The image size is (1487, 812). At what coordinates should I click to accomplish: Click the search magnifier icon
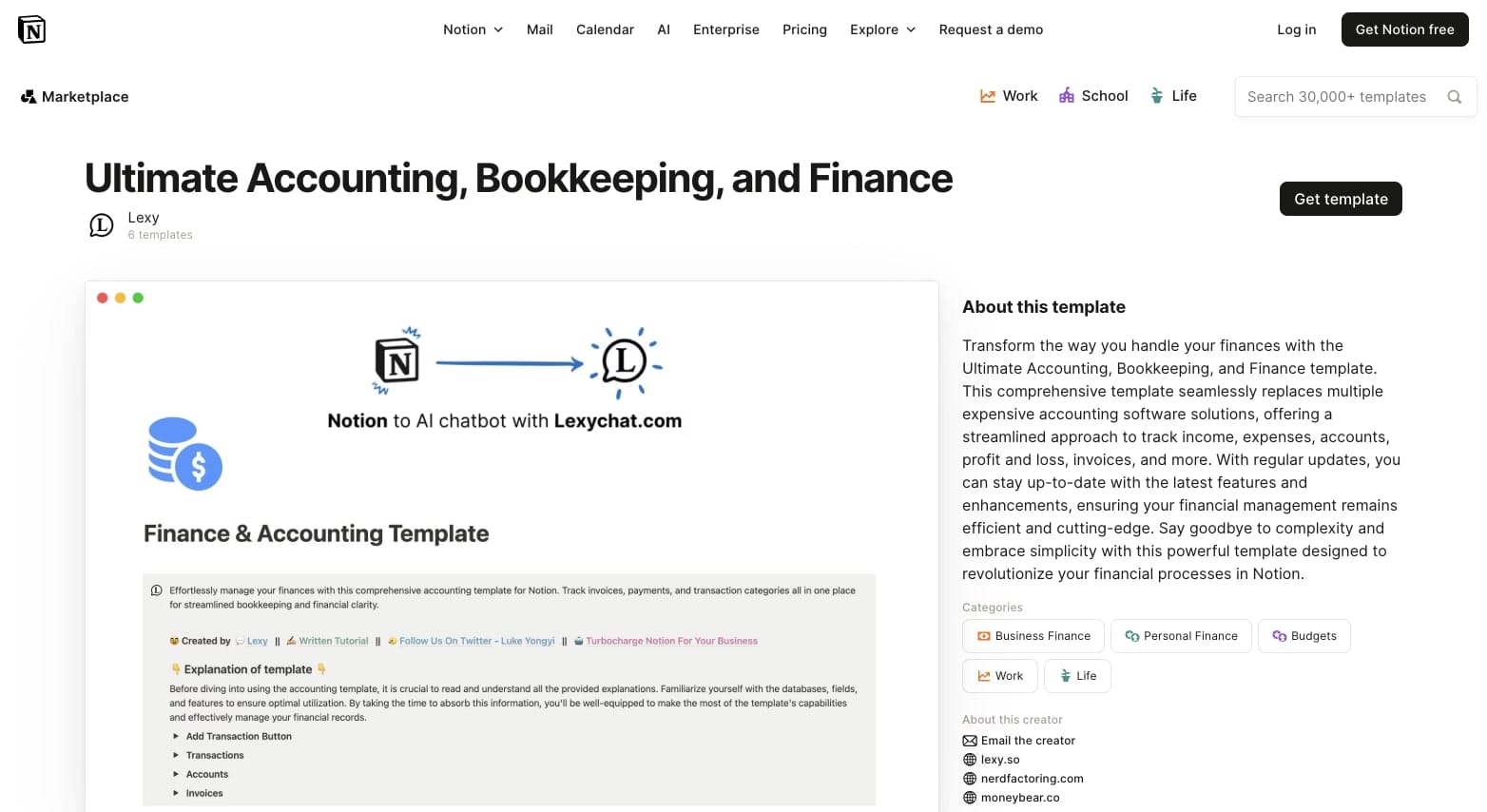tap(1454, 97)
